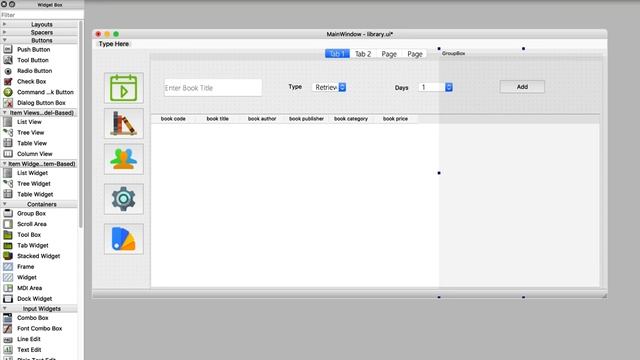
Task: Select the MDI Area container icon
Action: (x=8, y=288)
